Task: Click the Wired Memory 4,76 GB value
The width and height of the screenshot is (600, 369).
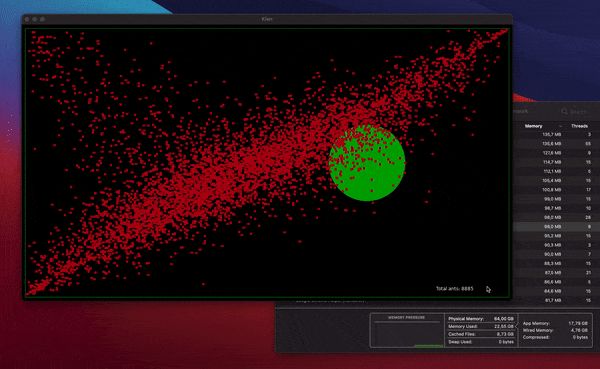Action: (x=579, y=330)
